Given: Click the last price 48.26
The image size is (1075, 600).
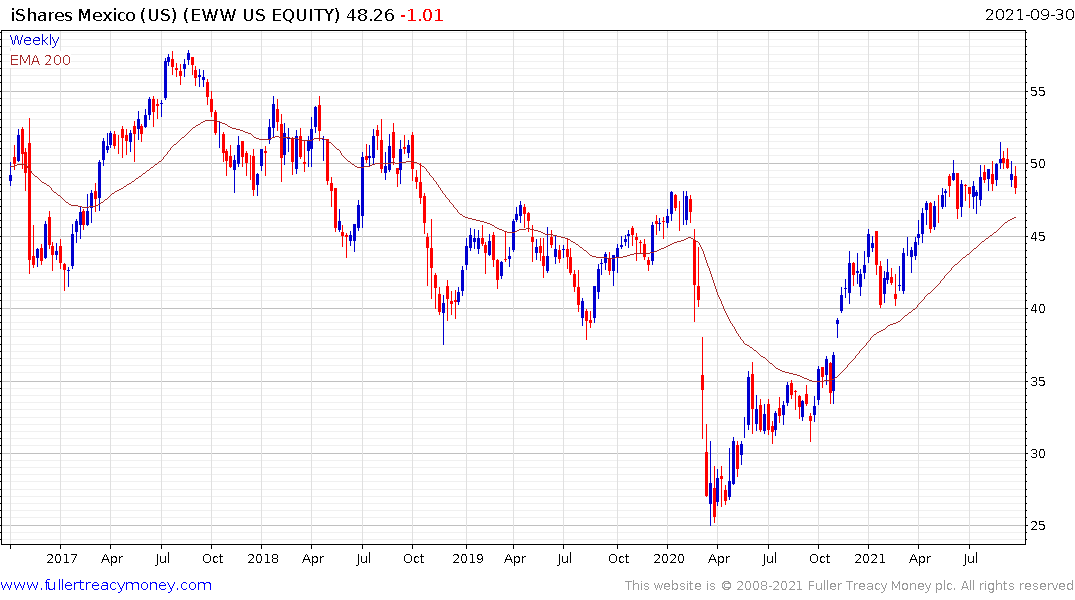Looking at the screenshot, I should [x=370, y=15].
